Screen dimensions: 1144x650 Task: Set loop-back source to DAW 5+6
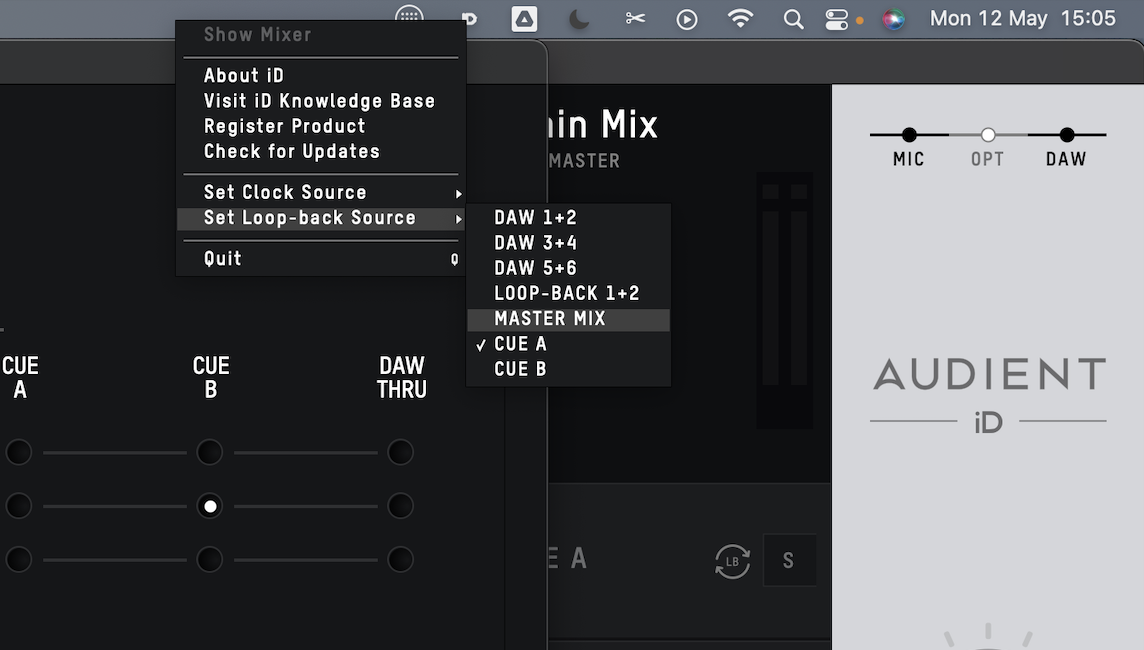[x=568, y=268]
